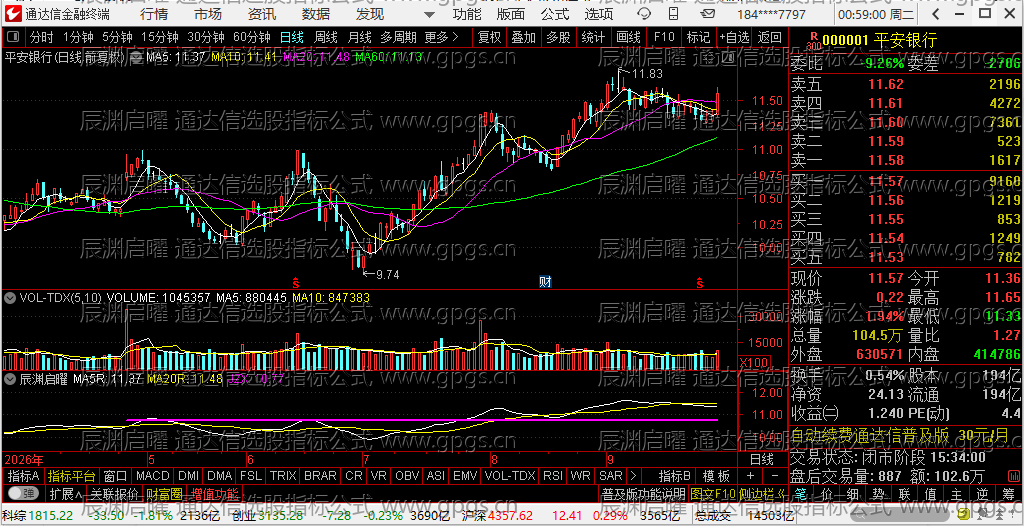This screenshot has height=526, width=1024.
Task: Select the 周线 weekly period
Action: (325, 38)
